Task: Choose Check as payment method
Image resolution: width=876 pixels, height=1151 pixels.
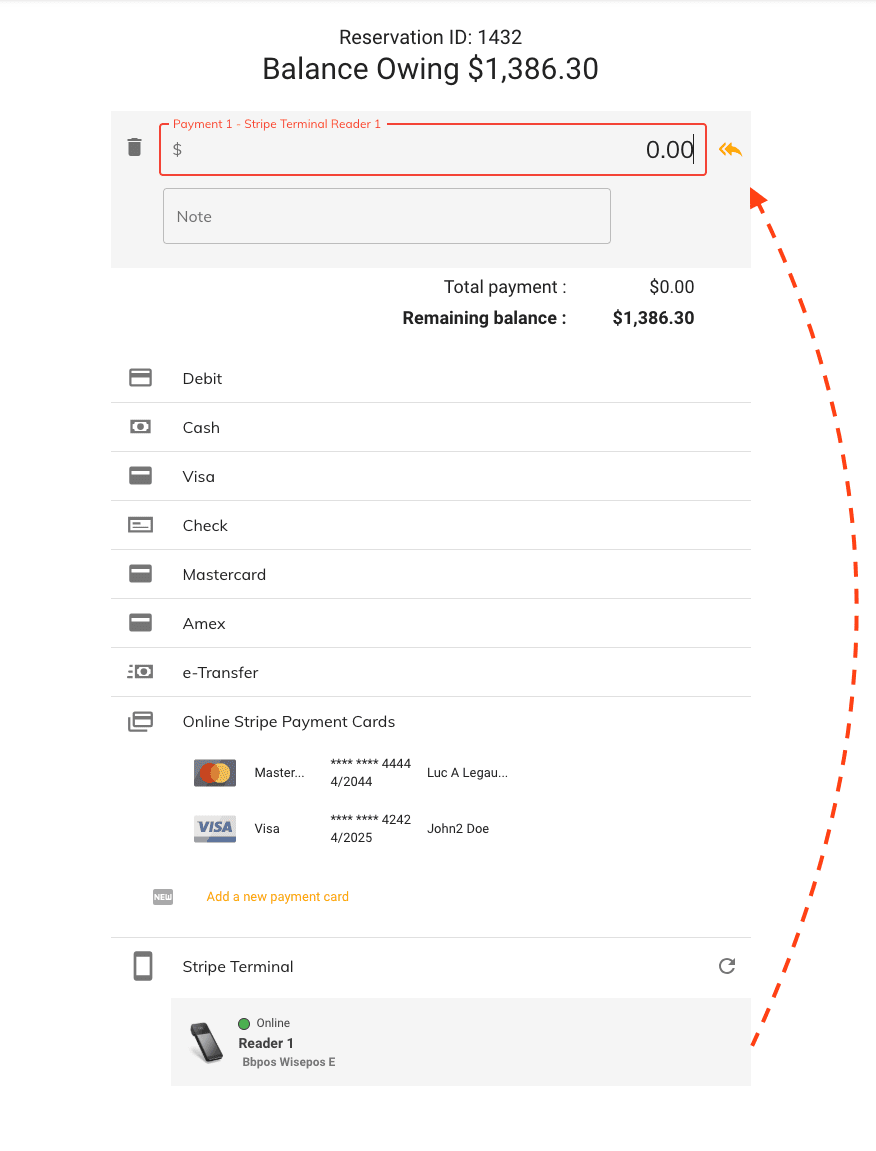Action: coord(431,526)
